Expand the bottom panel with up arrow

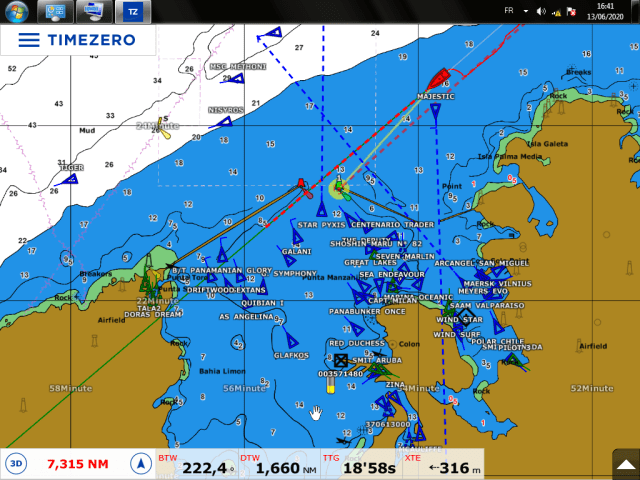(x=623, y=463)
